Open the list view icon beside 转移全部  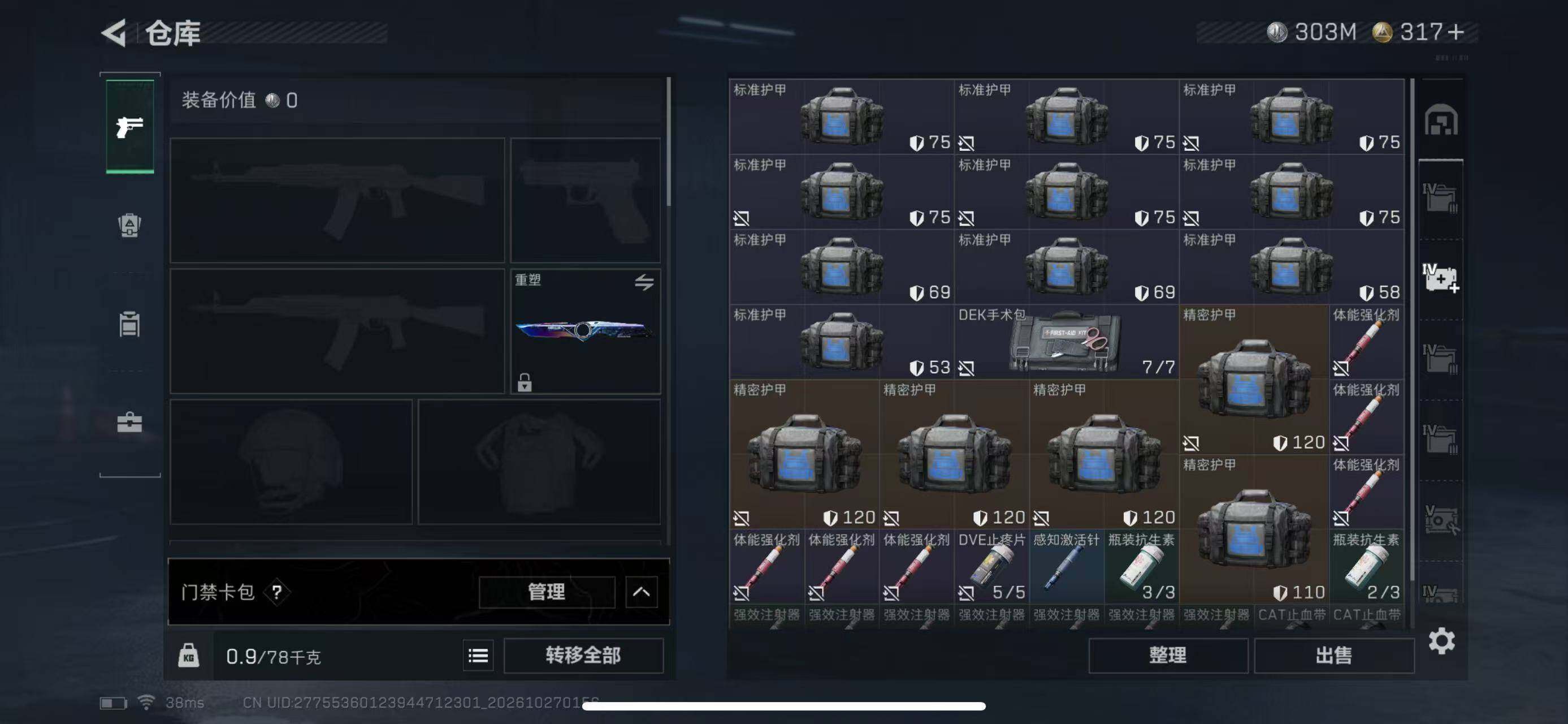(x=478, y=655)
